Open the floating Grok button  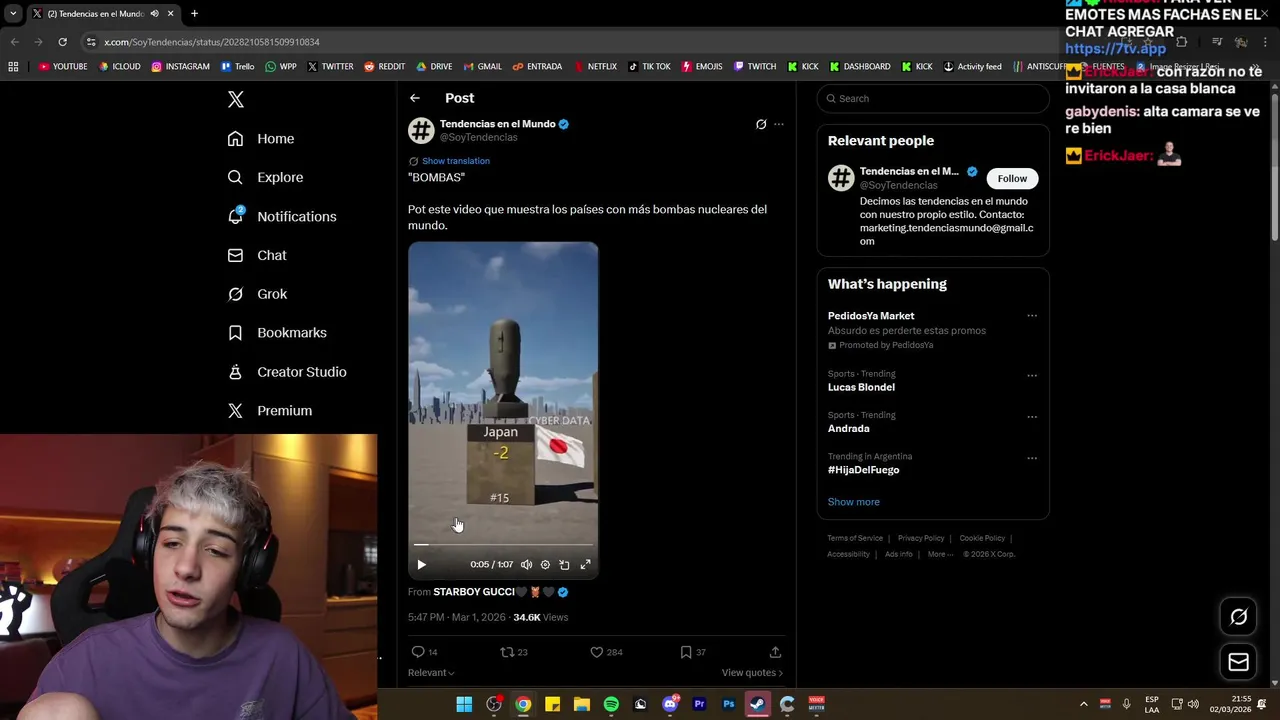click(1238, 617)
